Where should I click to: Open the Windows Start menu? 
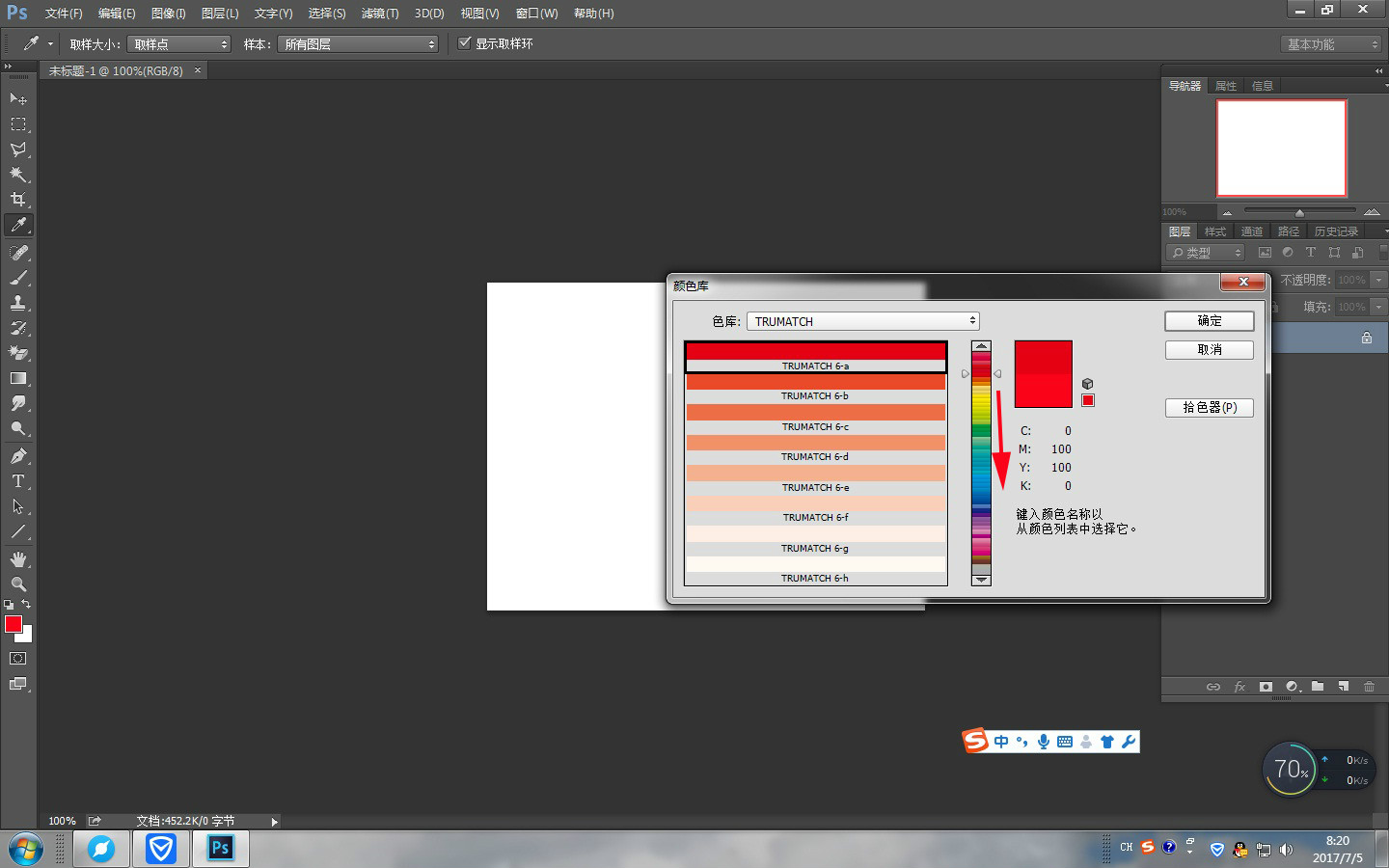tap(25, 850)
